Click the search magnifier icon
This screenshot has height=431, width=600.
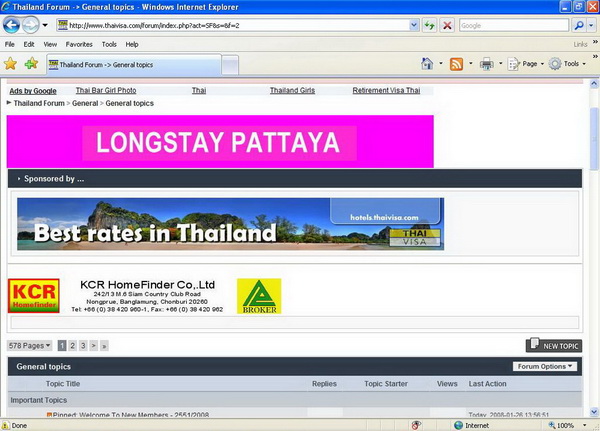[x=579, y=26]
